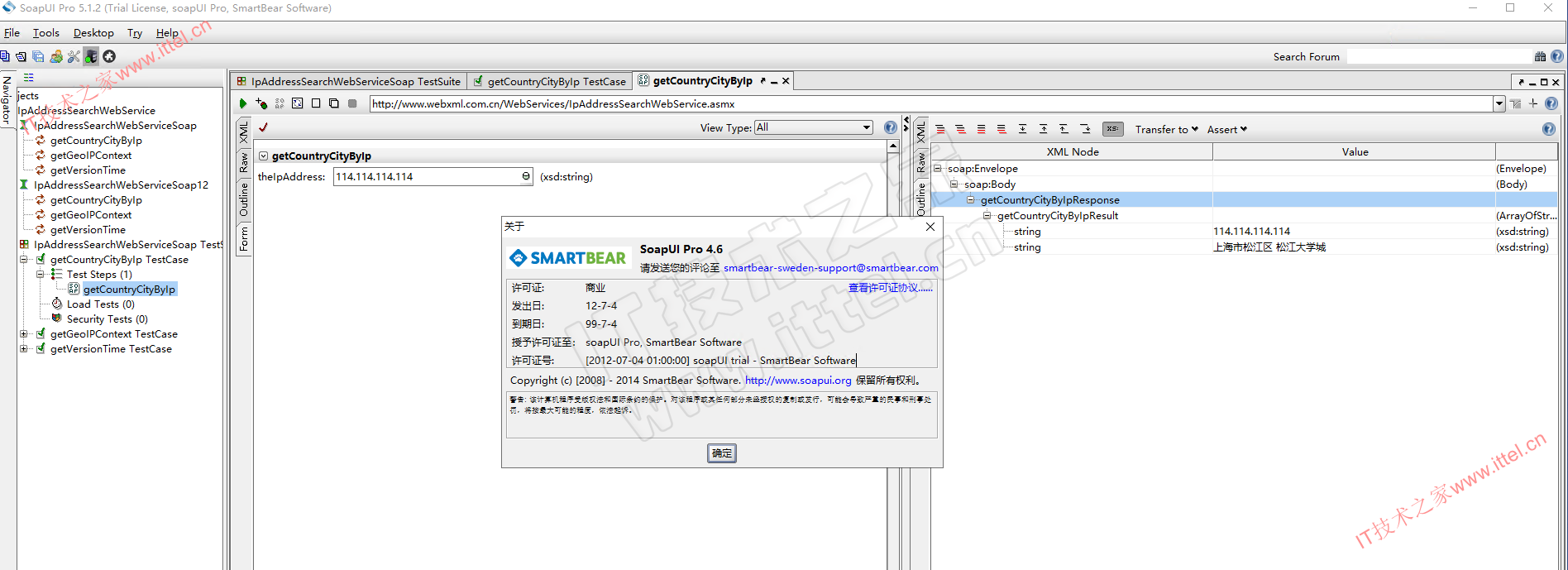This screenshot has width=1568, height=570.
Task: Select getGeoIPContext under IpAddressSearchWebServiceSoap12
Action: tap(91, 214)
